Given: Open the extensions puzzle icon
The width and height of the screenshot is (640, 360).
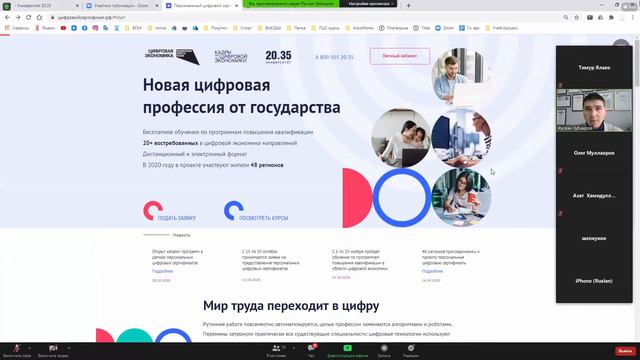Looking at the screenshot, I should click(611, 18).
